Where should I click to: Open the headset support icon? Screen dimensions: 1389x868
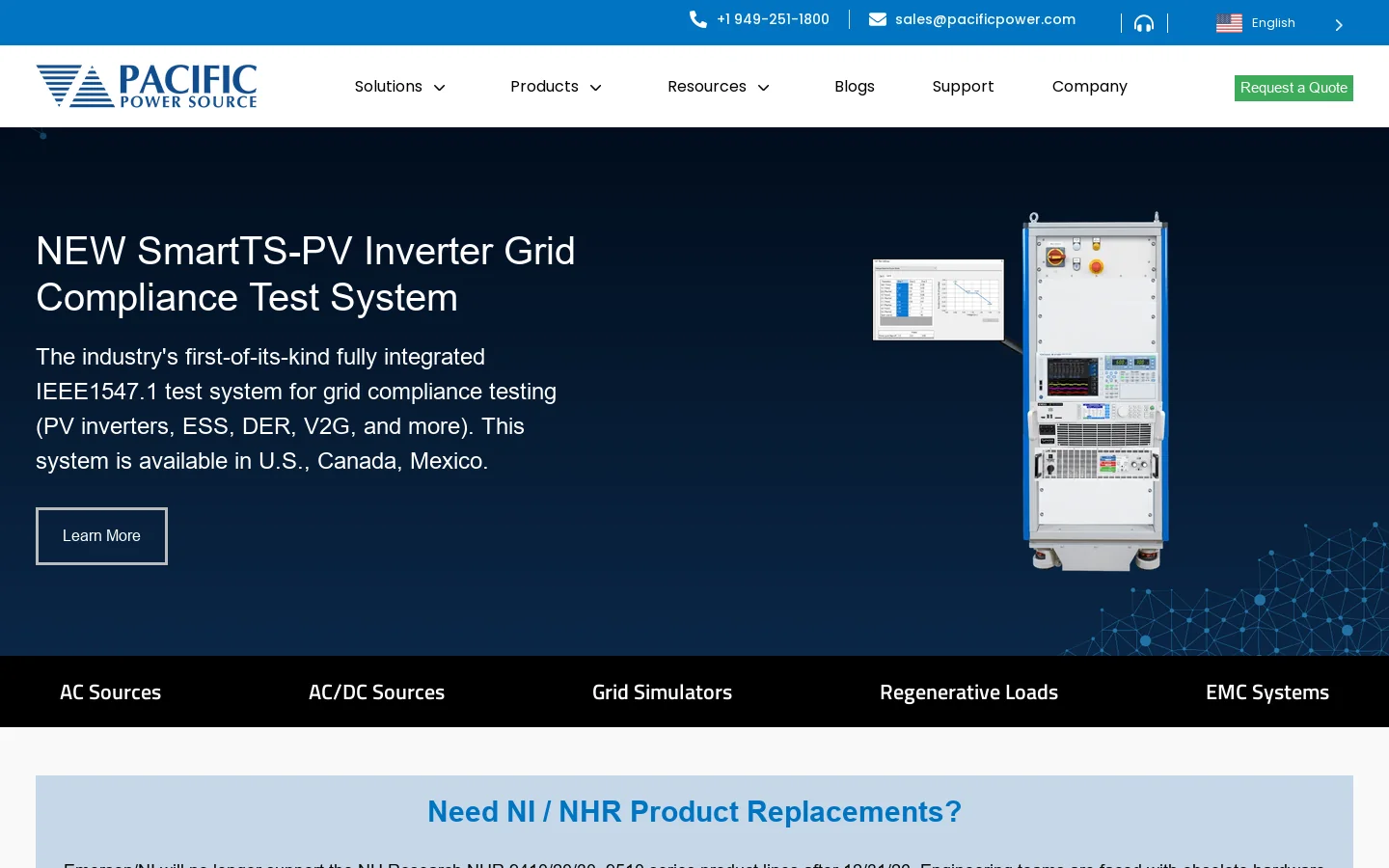(1144, 23)
